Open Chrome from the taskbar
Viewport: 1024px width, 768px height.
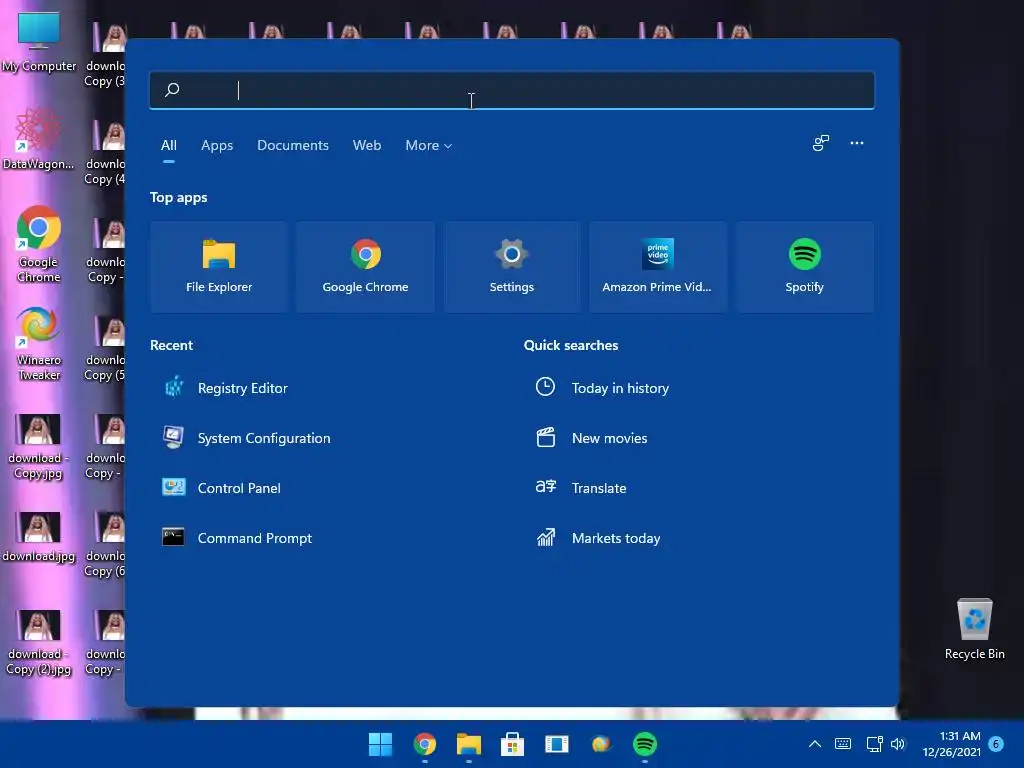coord(424,744)
